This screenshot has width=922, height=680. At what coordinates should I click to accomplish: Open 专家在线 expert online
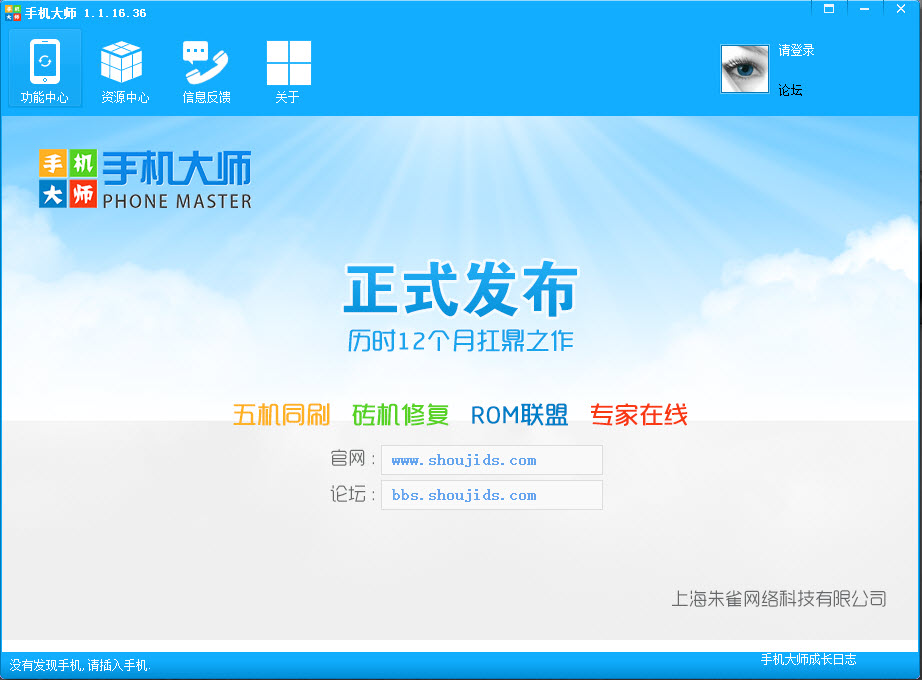pos(638,416)
